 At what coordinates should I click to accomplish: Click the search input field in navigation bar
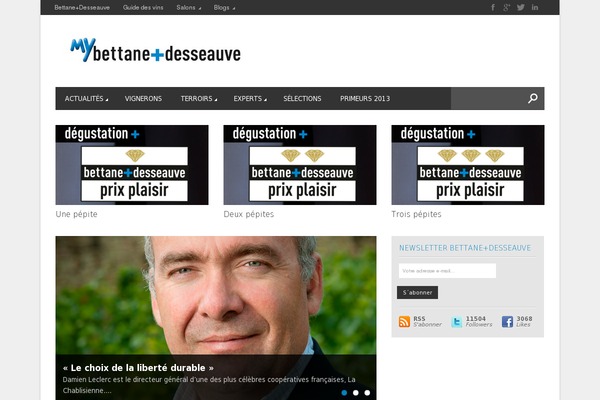pyautogui.click(x=489, y=98)
